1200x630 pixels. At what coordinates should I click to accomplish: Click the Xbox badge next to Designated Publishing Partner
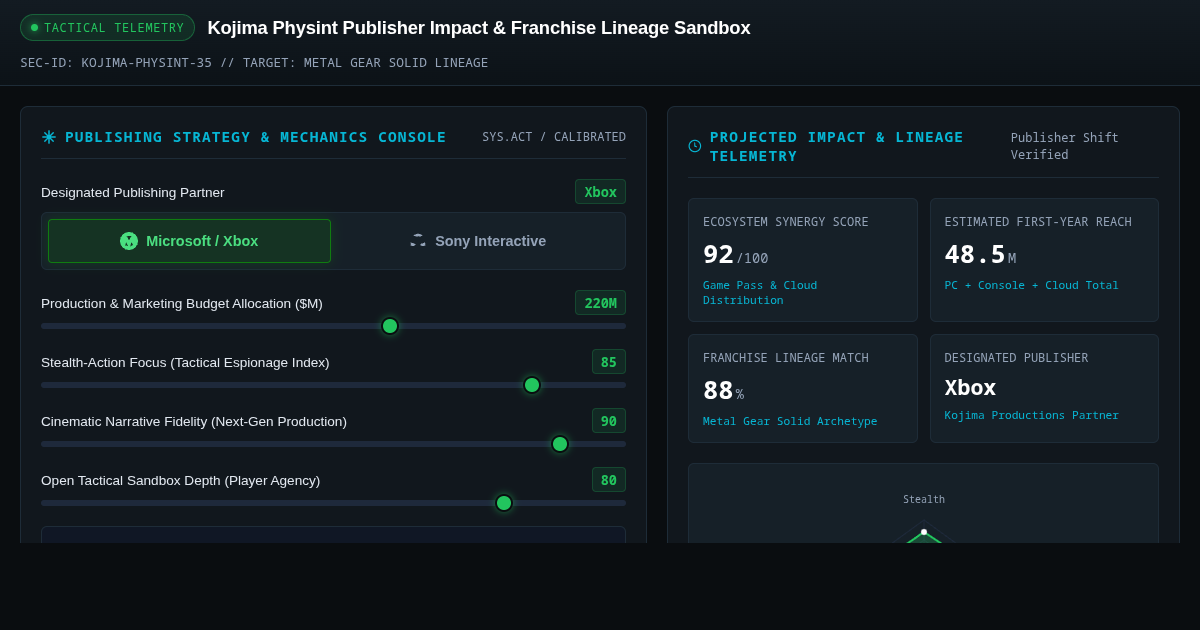(600, 192)
